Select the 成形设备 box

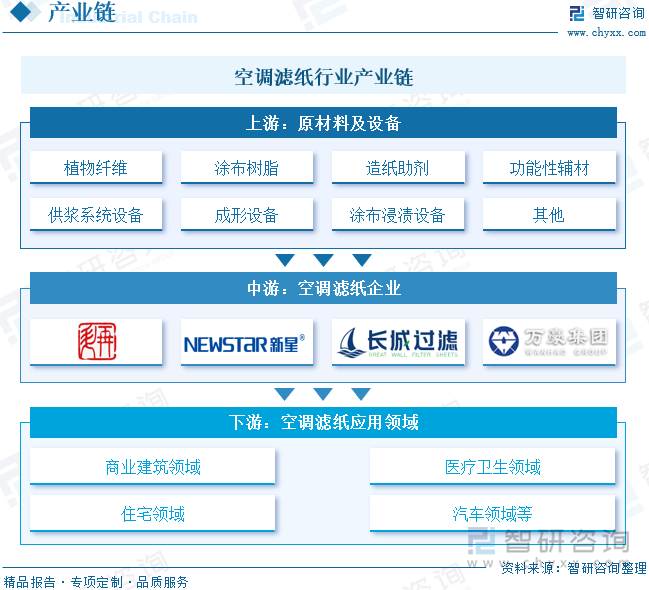tap(247, 214)
